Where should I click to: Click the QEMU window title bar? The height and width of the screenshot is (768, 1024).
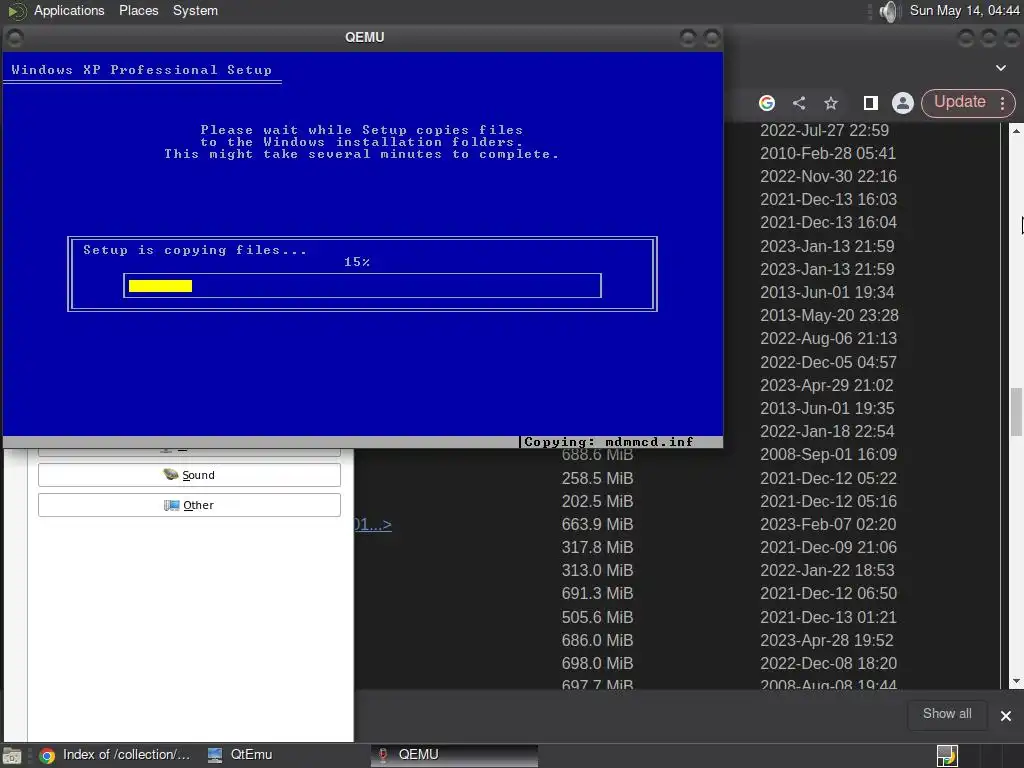click(364, 37)
